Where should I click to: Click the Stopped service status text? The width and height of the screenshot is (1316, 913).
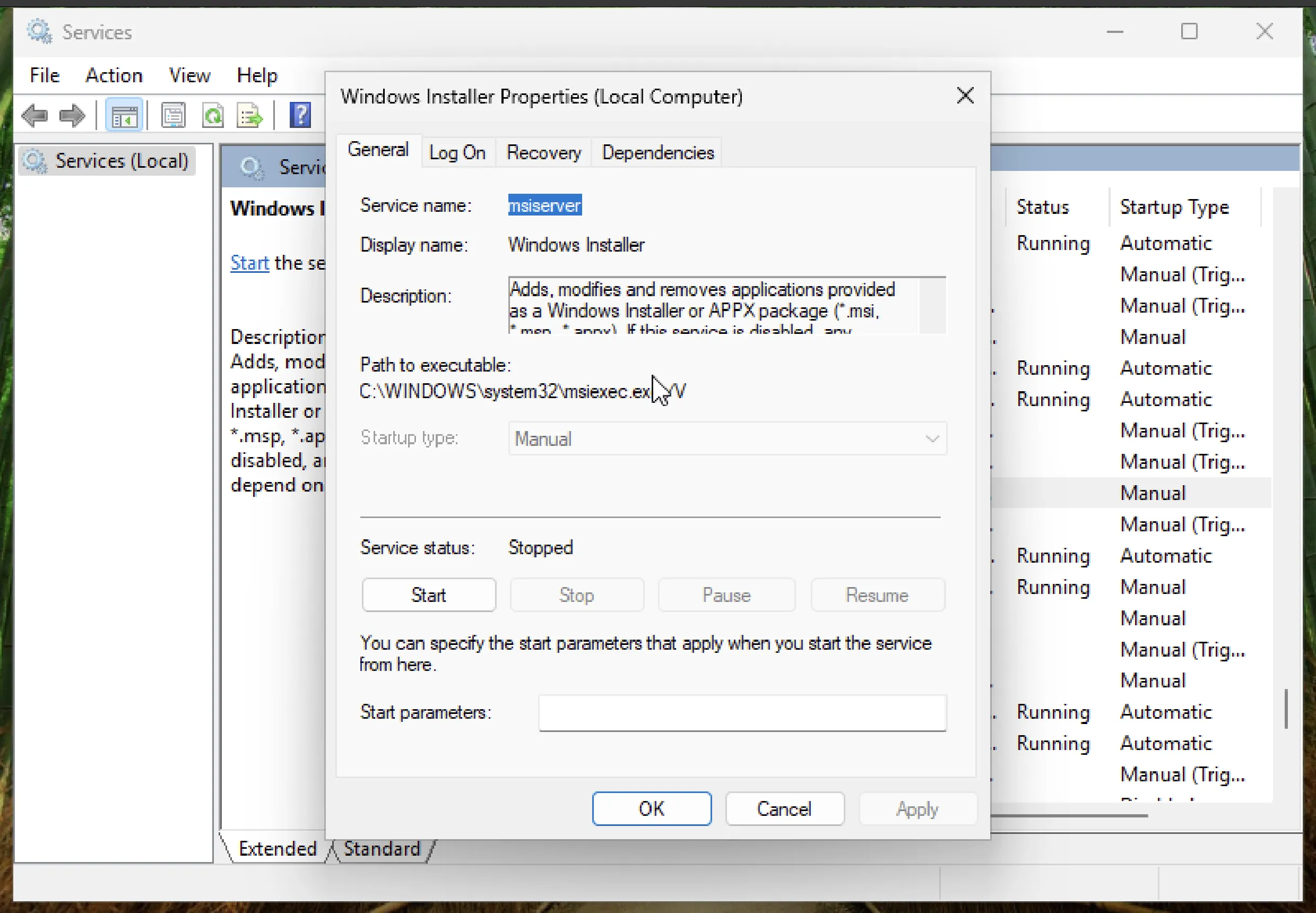pyautogui.click(x=541, y=547)
